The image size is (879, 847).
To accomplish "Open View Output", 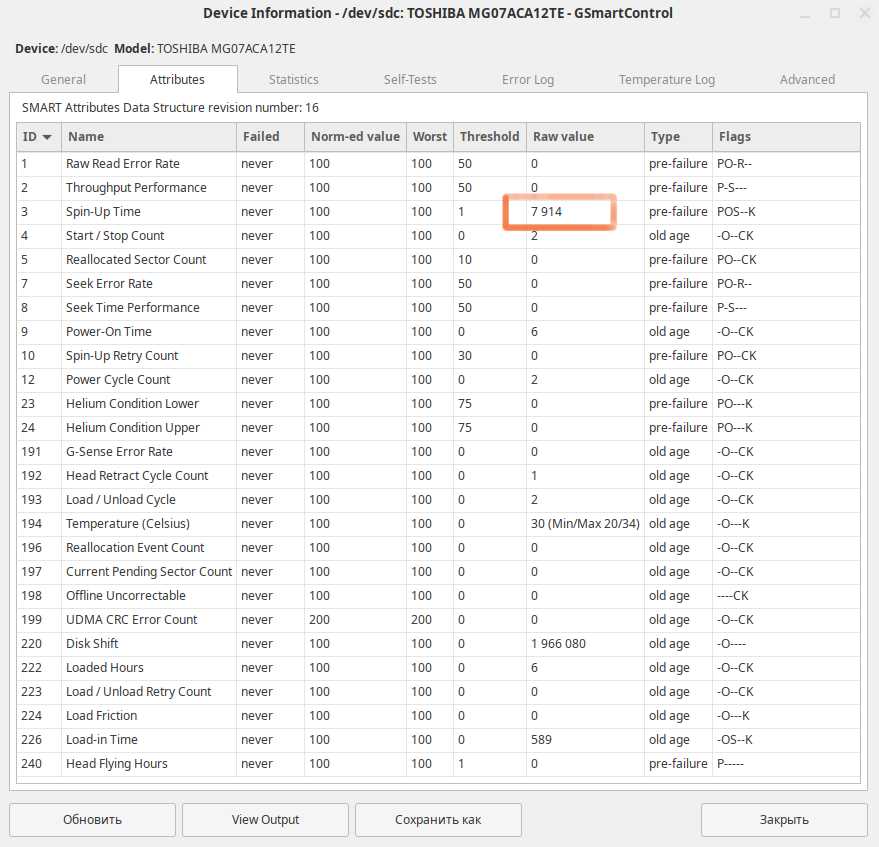I will tap(265, 820).
